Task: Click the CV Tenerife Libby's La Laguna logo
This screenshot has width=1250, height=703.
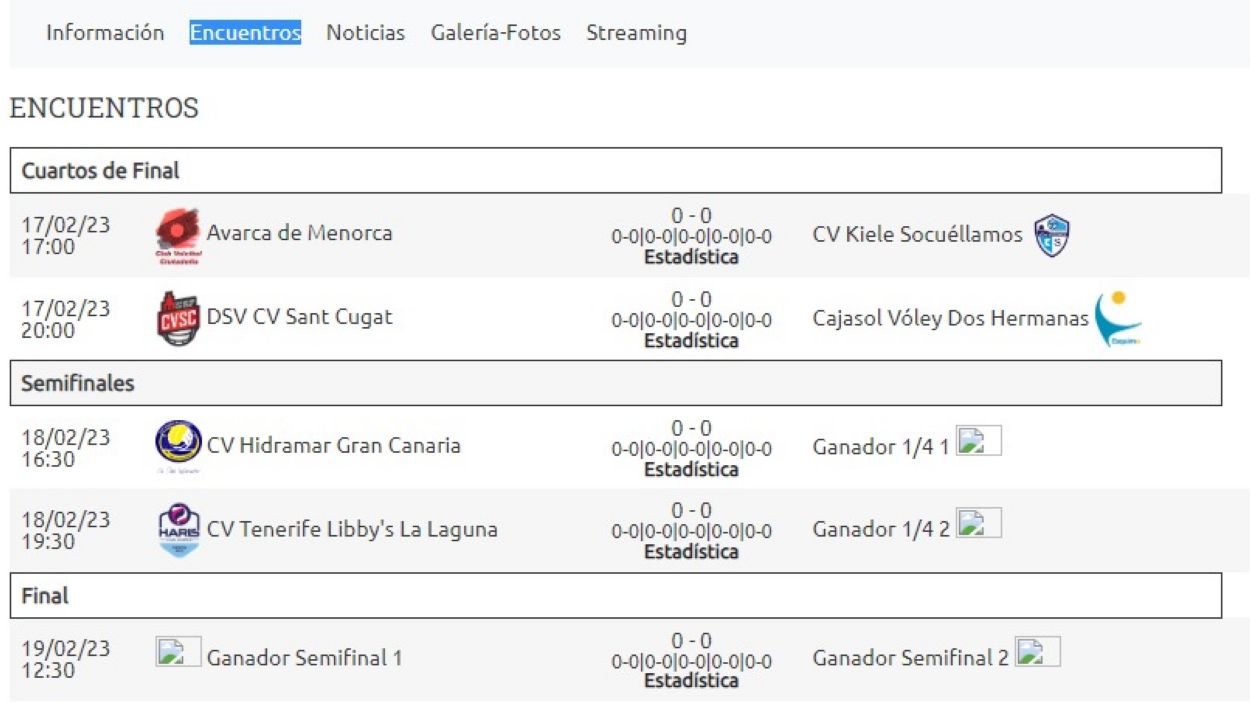Action: [x=179, y=529]
